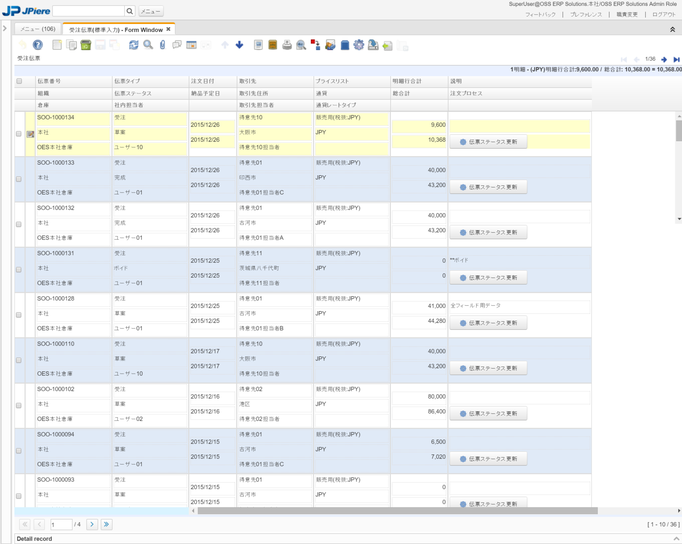This screenshot has height=544, width=682.
Task: Click the scrollbar's right arrow under the grid
Action: tap(679, 511)
